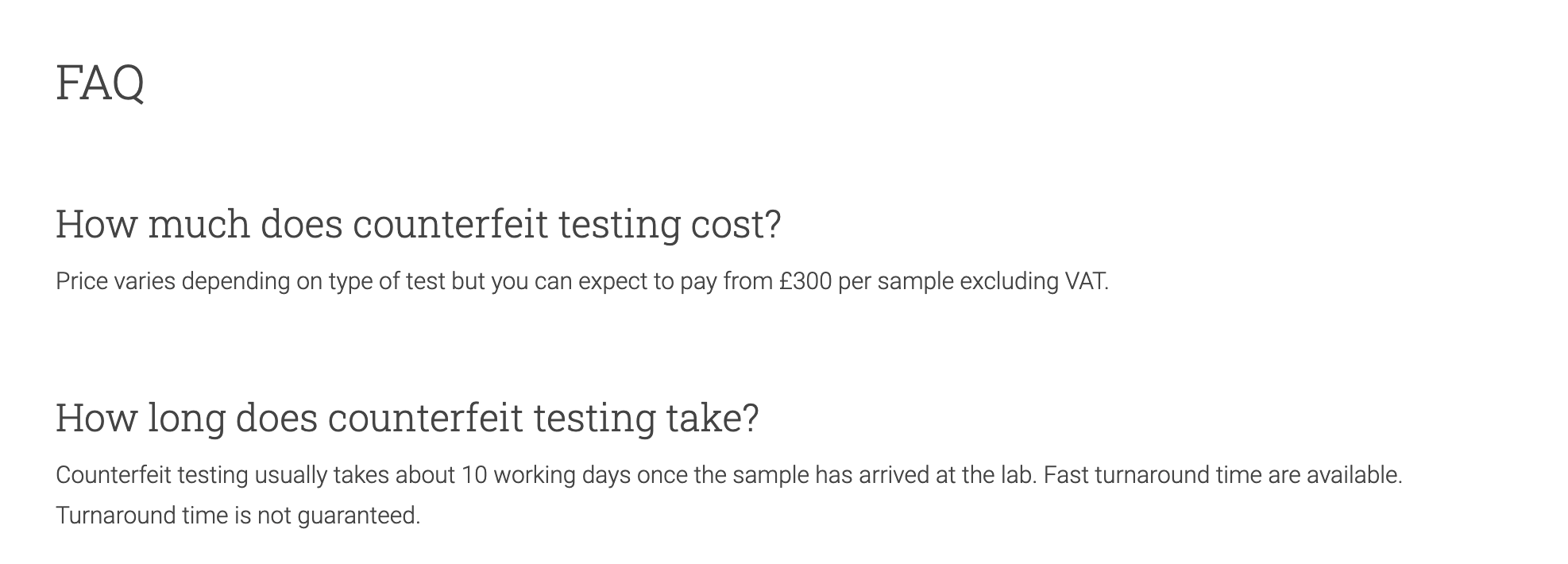
Task: Click 'Fast turnaround time are available' sentence
Action: pos(1223,475)
